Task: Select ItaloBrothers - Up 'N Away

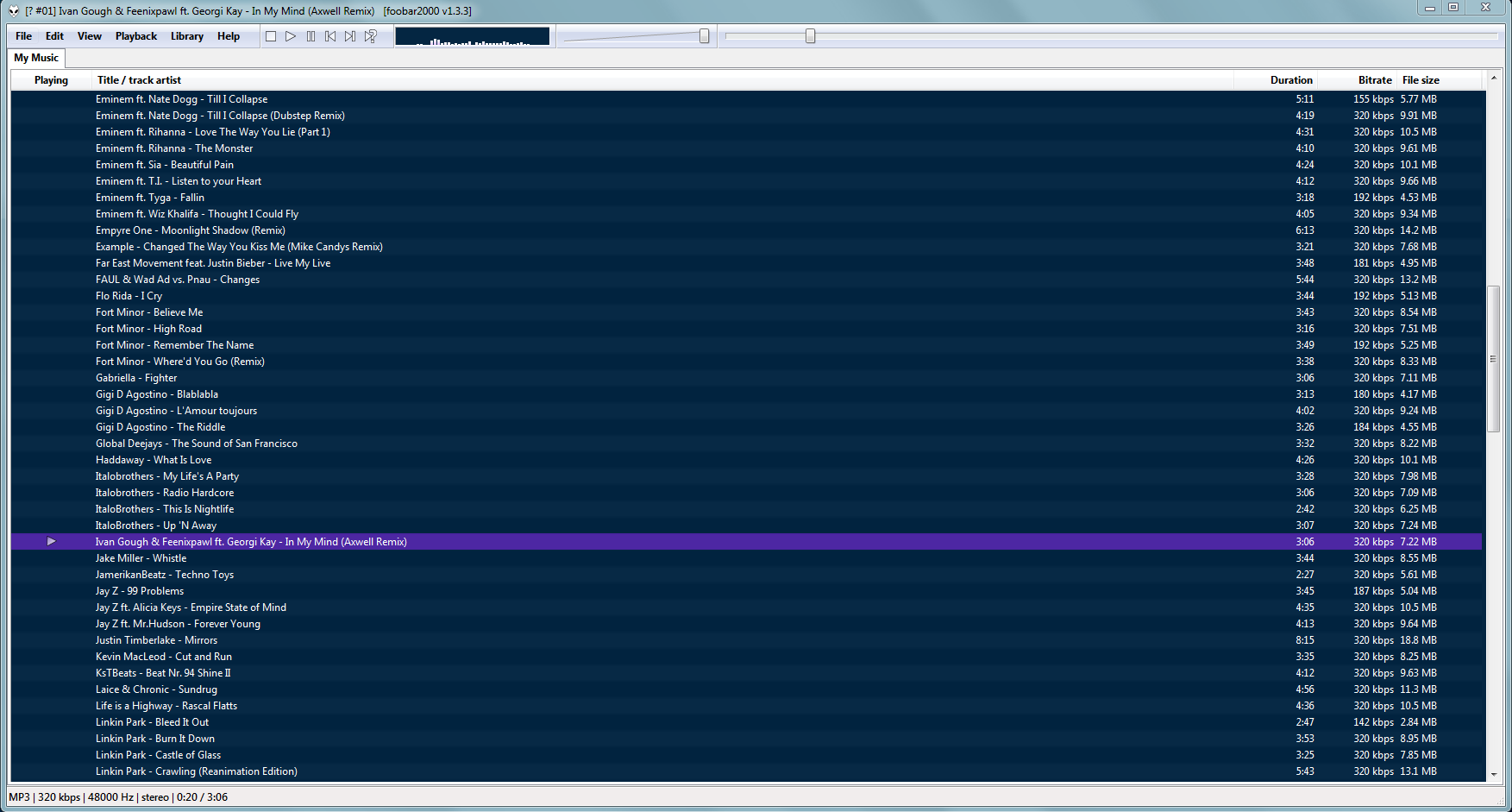Action: (746, 526)
